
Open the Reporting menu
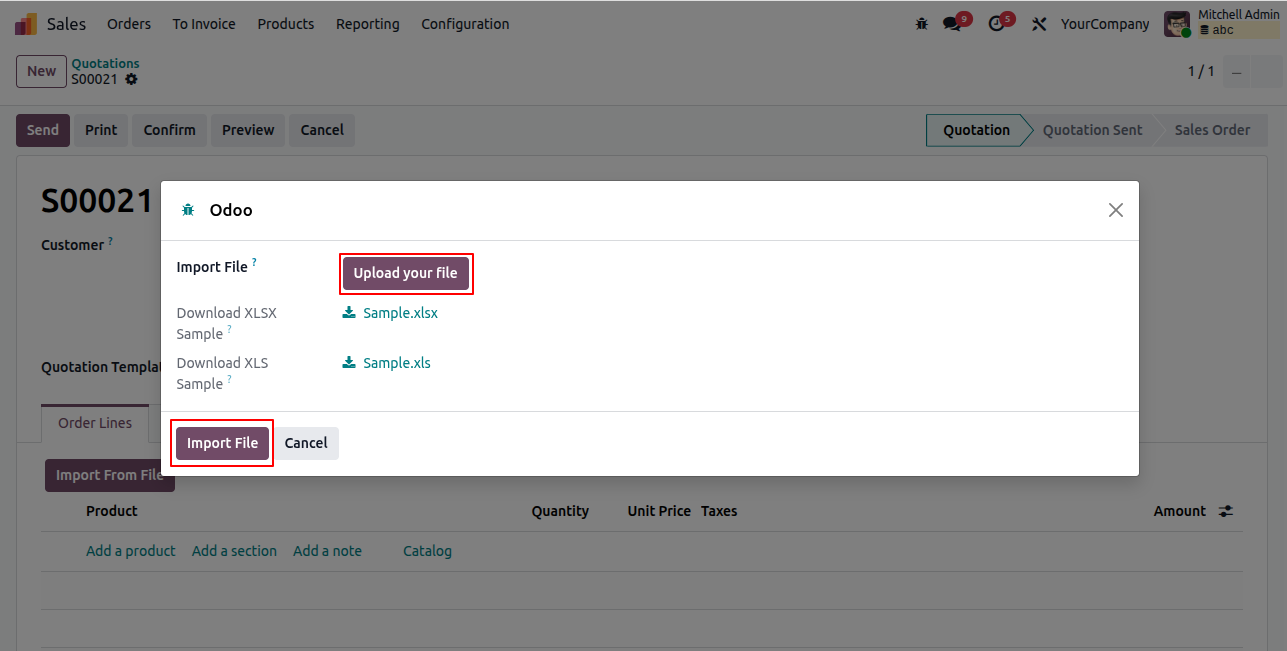(x=368, y=24)
